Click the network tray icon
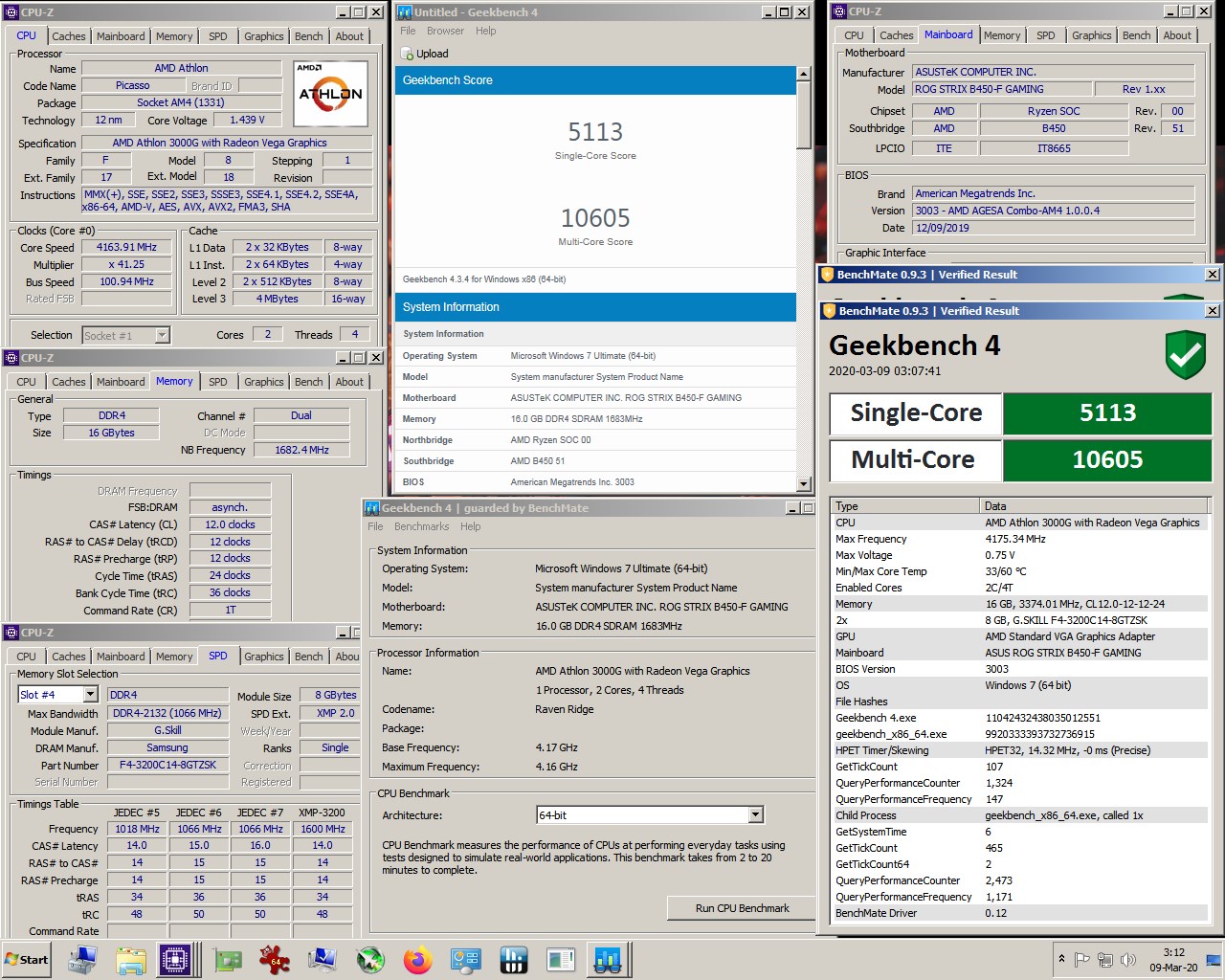This screenshot has width=1225, height=980. 1105,959
